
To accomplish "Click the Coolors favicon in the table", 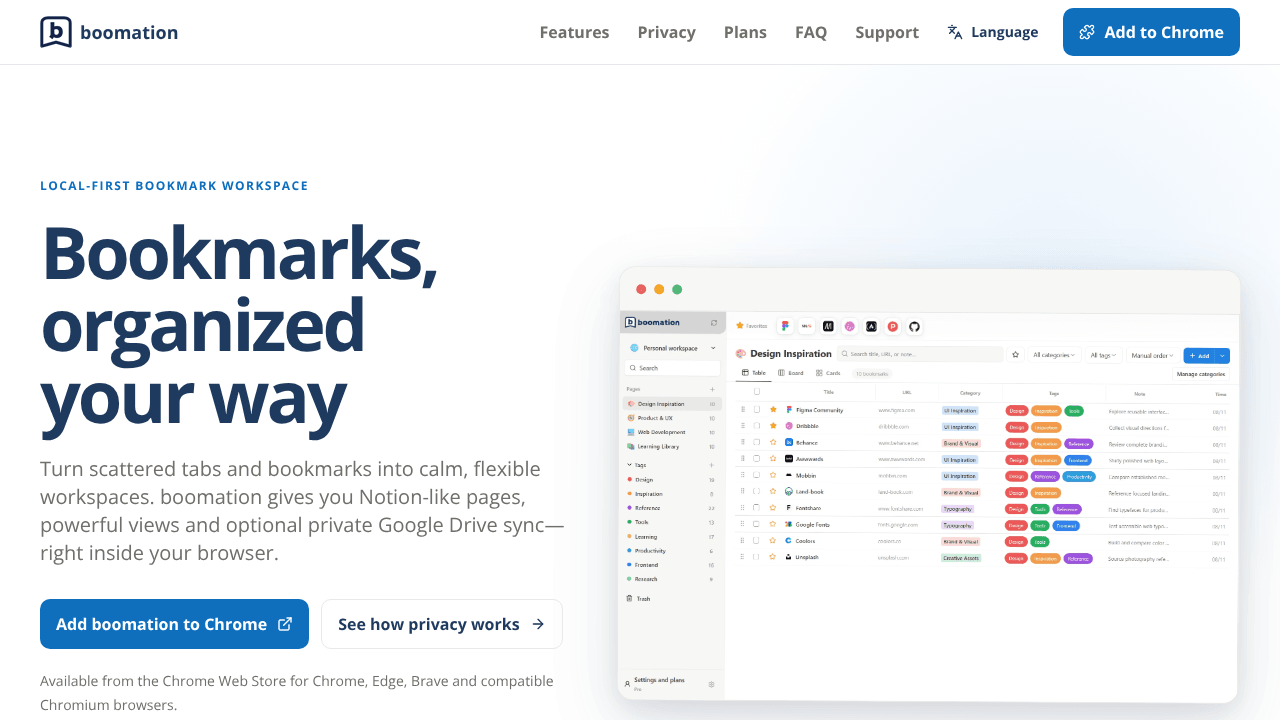I will coord(789,541).
